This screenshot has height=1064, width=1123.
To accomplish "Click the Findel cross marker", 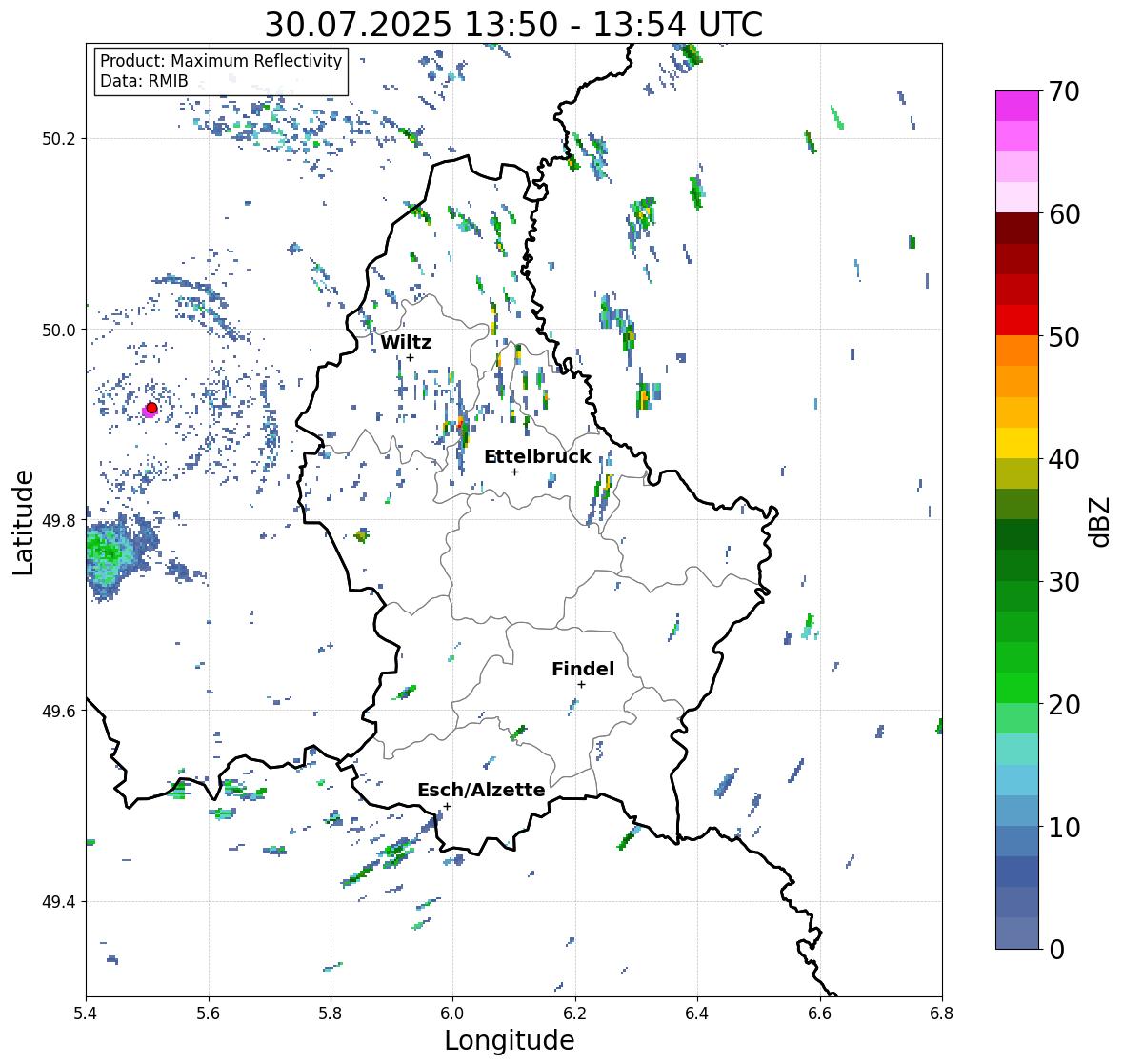I will [582, 685].
